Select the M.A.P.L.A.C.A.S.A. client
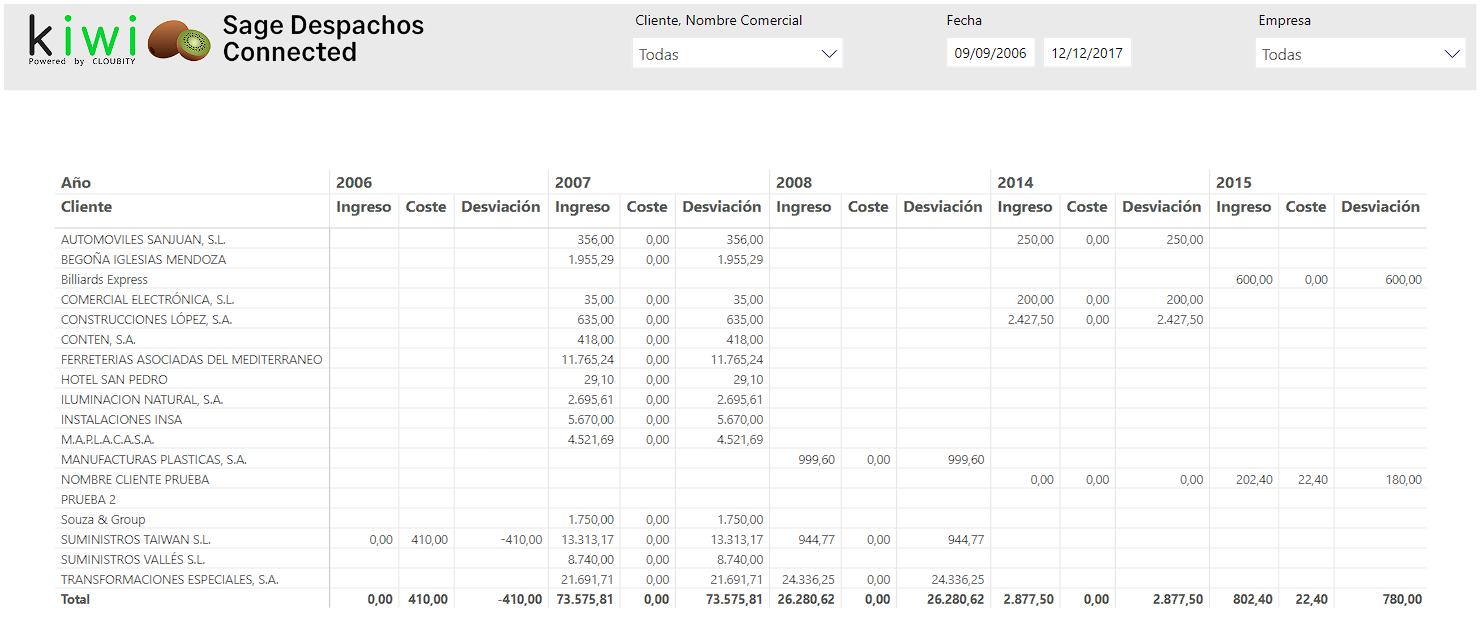 [107, 440]
